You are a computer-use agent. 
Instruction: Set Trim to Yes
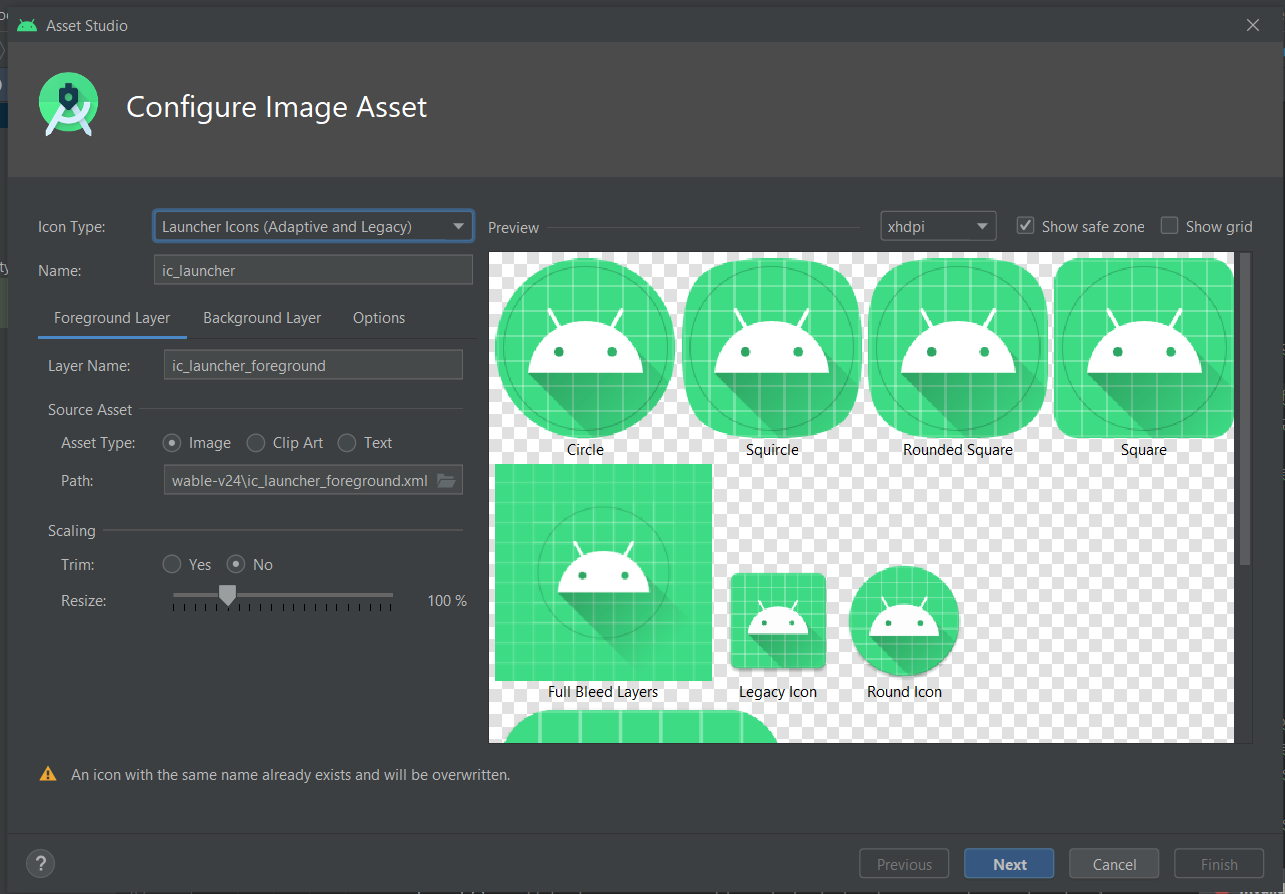click(x=172, y=565)
